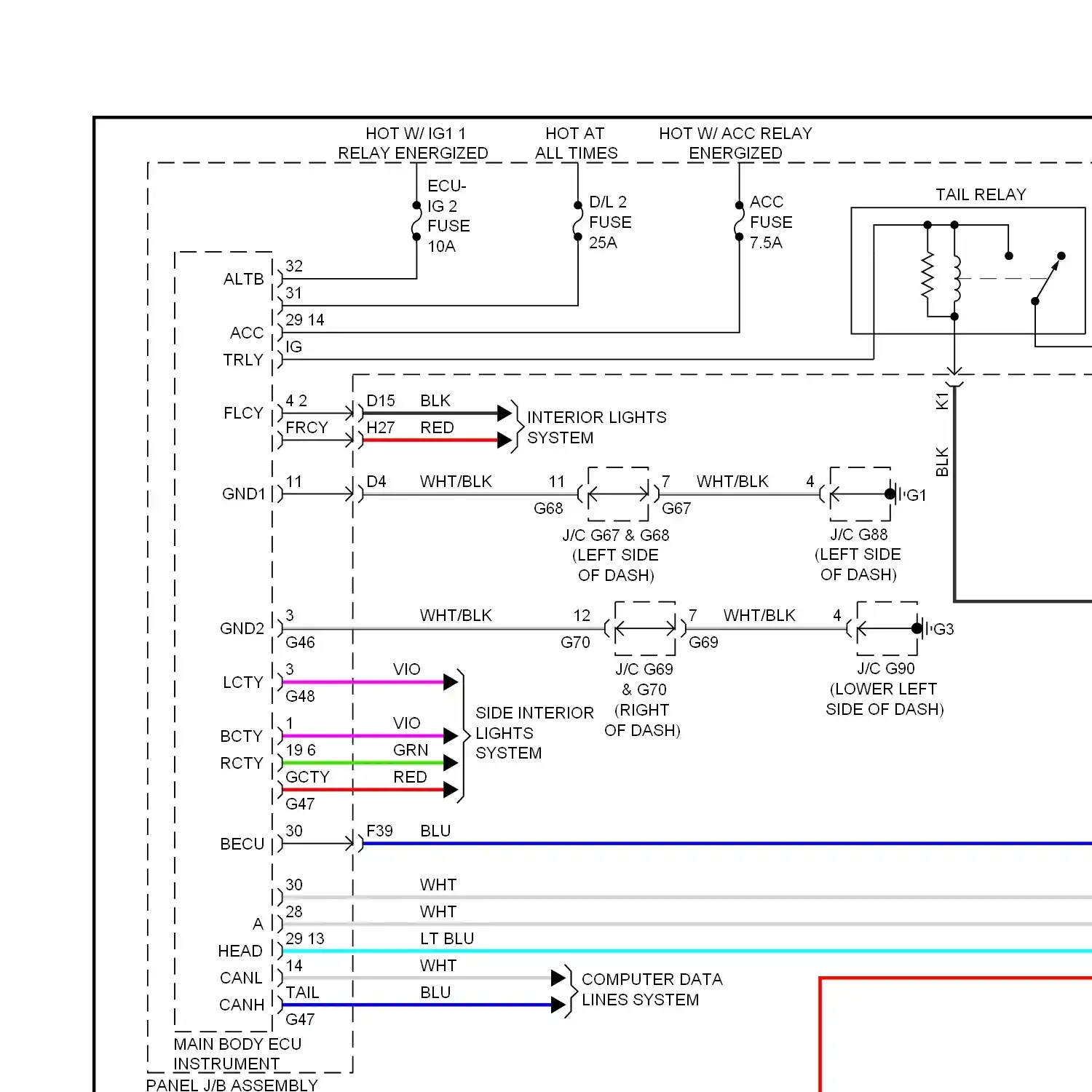
Task: Click the 'GND2' terminal label
Action: point(242,629)
